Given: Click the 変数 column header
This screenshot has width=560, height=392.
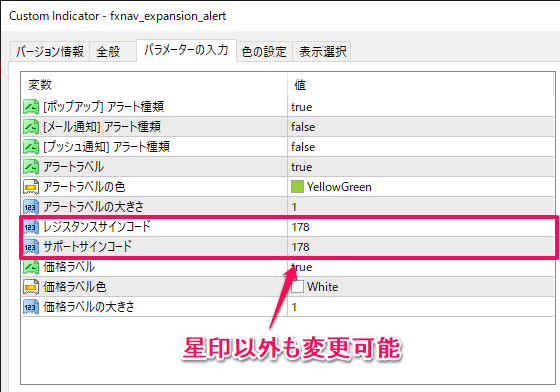Looking at the screenshot, I should [40, 85].
